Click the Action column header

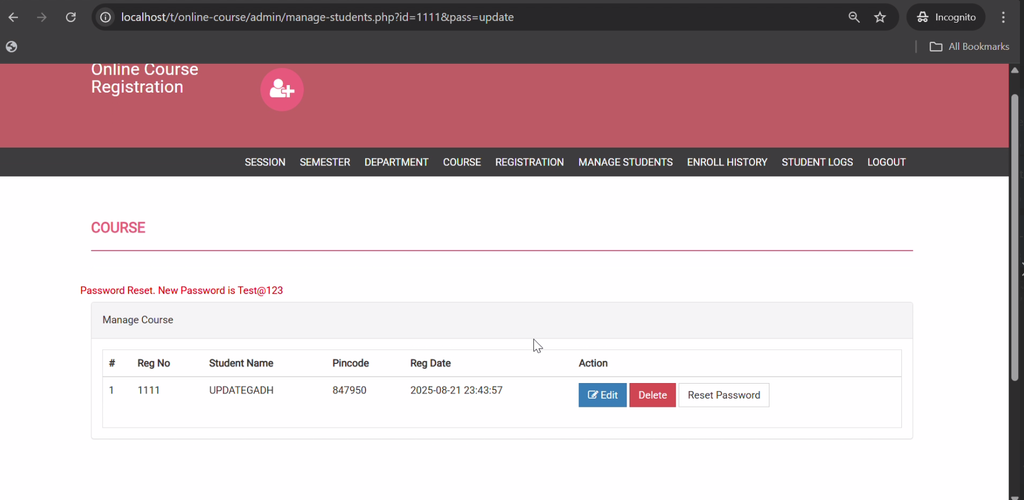593,363
